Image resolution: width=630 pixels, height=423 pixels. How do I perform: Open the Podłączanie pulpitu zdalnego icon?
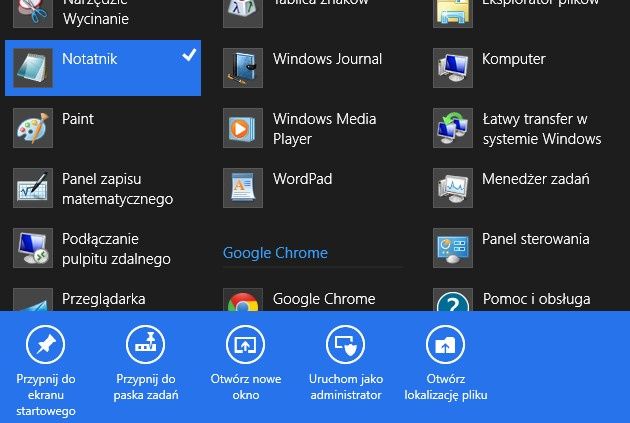click(x=33, y=248)
